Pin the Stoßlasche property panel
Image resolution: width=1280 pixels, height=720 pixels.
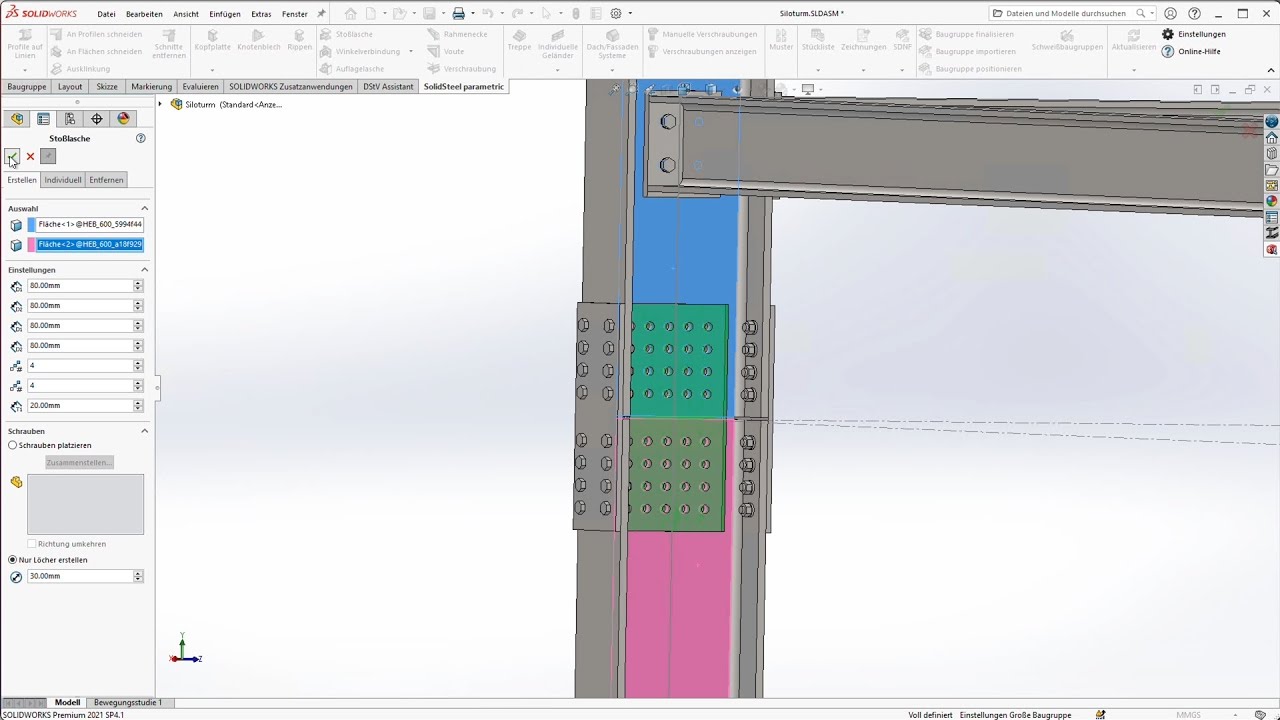[48, 156]
